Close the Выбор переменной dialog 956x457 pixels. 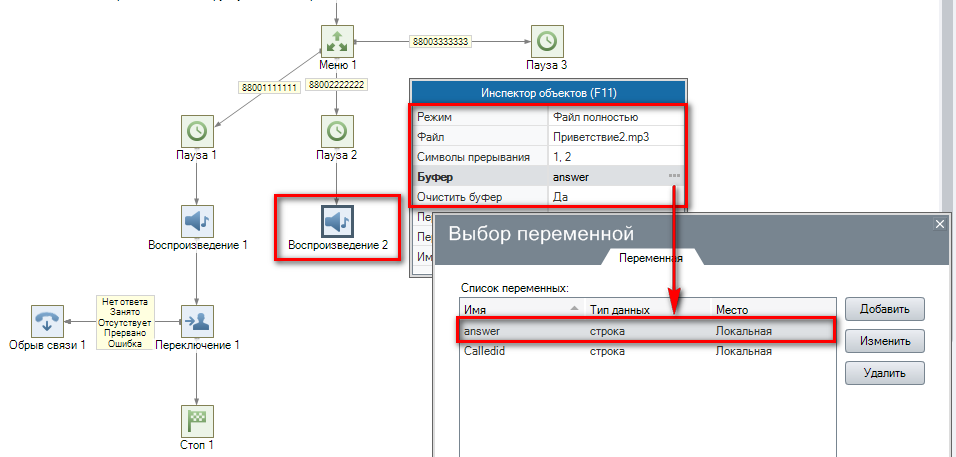[939, 225]
